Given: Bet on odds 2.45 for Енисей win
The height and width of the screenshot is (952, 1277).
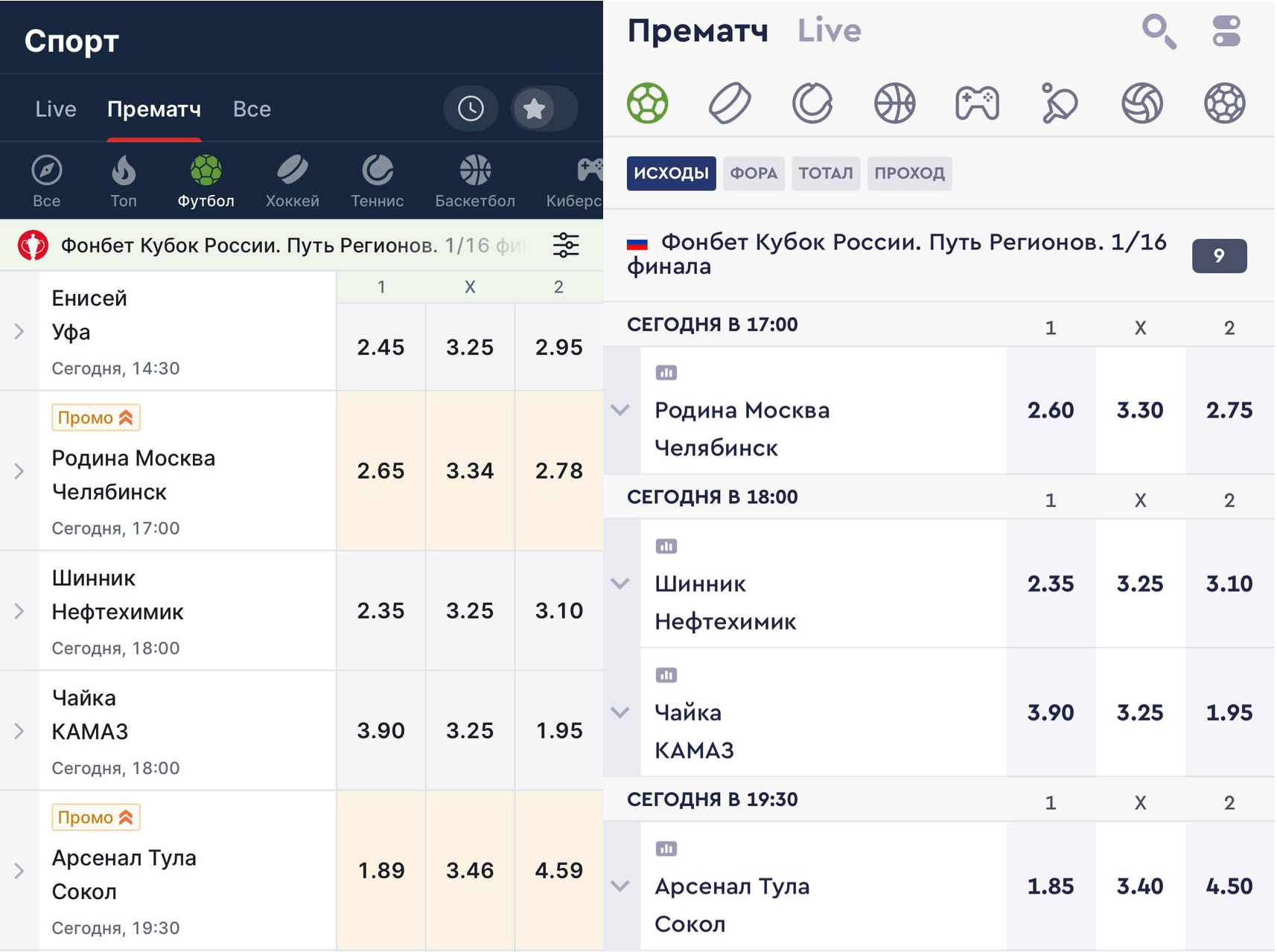Looking at the screenshot, I should [380, 347].
